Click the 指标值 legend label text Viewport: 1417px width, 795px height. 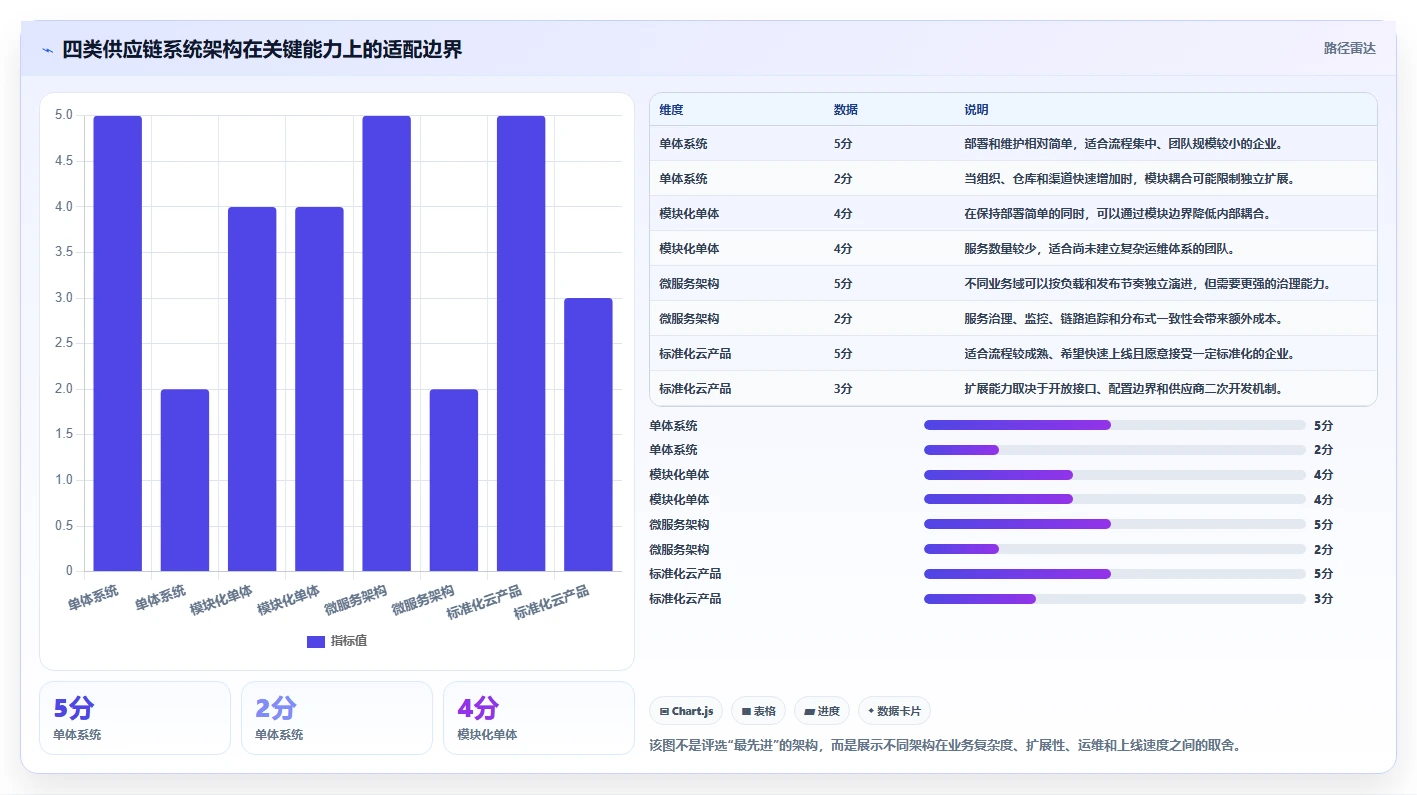point(349,641)
